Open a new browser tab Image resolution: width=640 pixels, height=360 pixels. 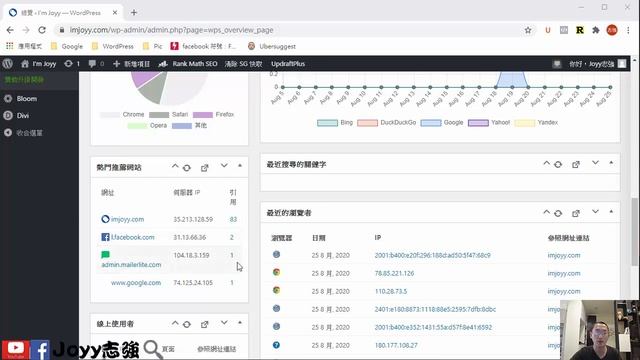pos(134,13)
